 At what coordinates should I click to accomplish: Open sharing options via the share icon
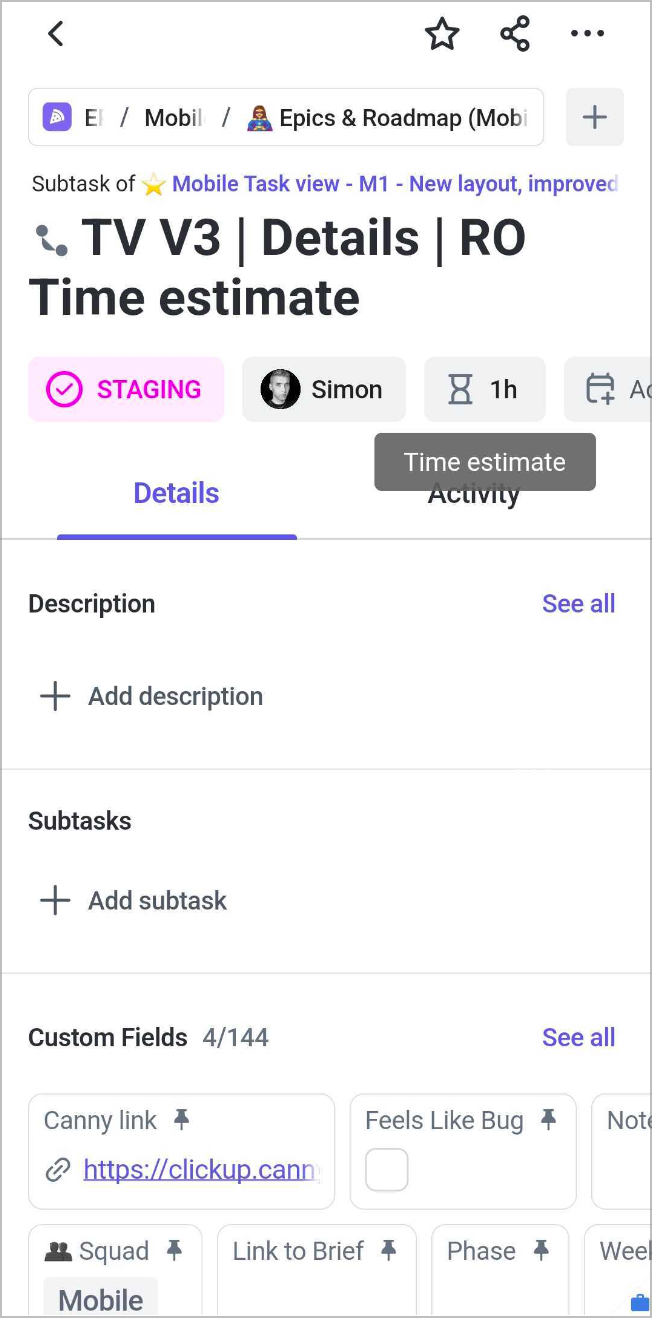click(x=515, y=33)
